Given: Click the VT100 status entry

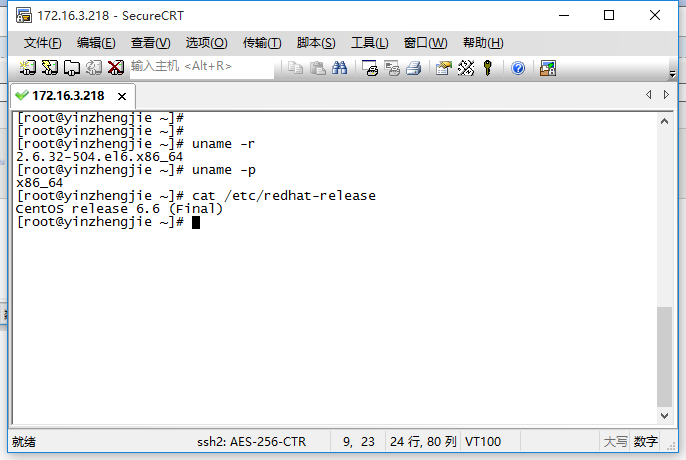Looking at the screenshot, I should click(483, 442).
